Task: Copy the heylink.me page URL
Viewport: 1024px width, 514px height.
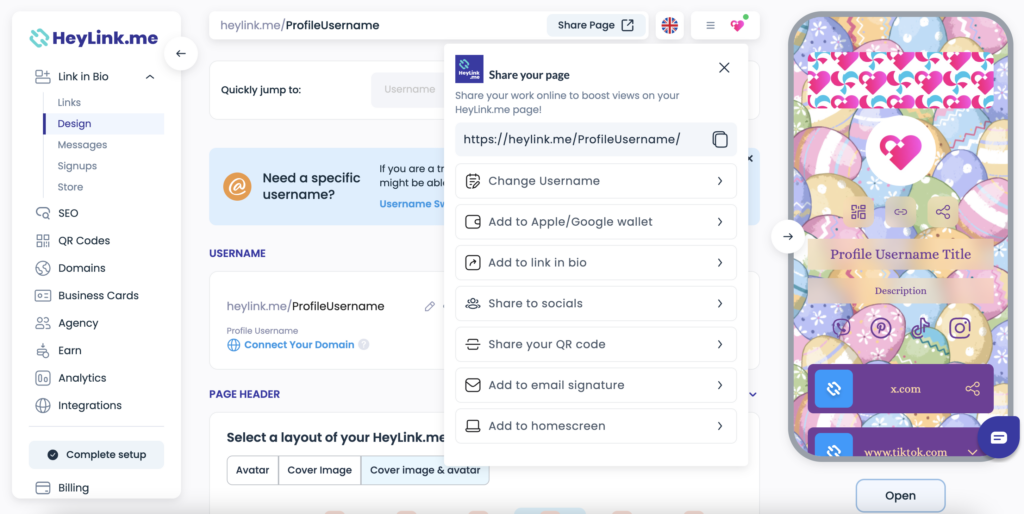Action: [x=720, y=139]
